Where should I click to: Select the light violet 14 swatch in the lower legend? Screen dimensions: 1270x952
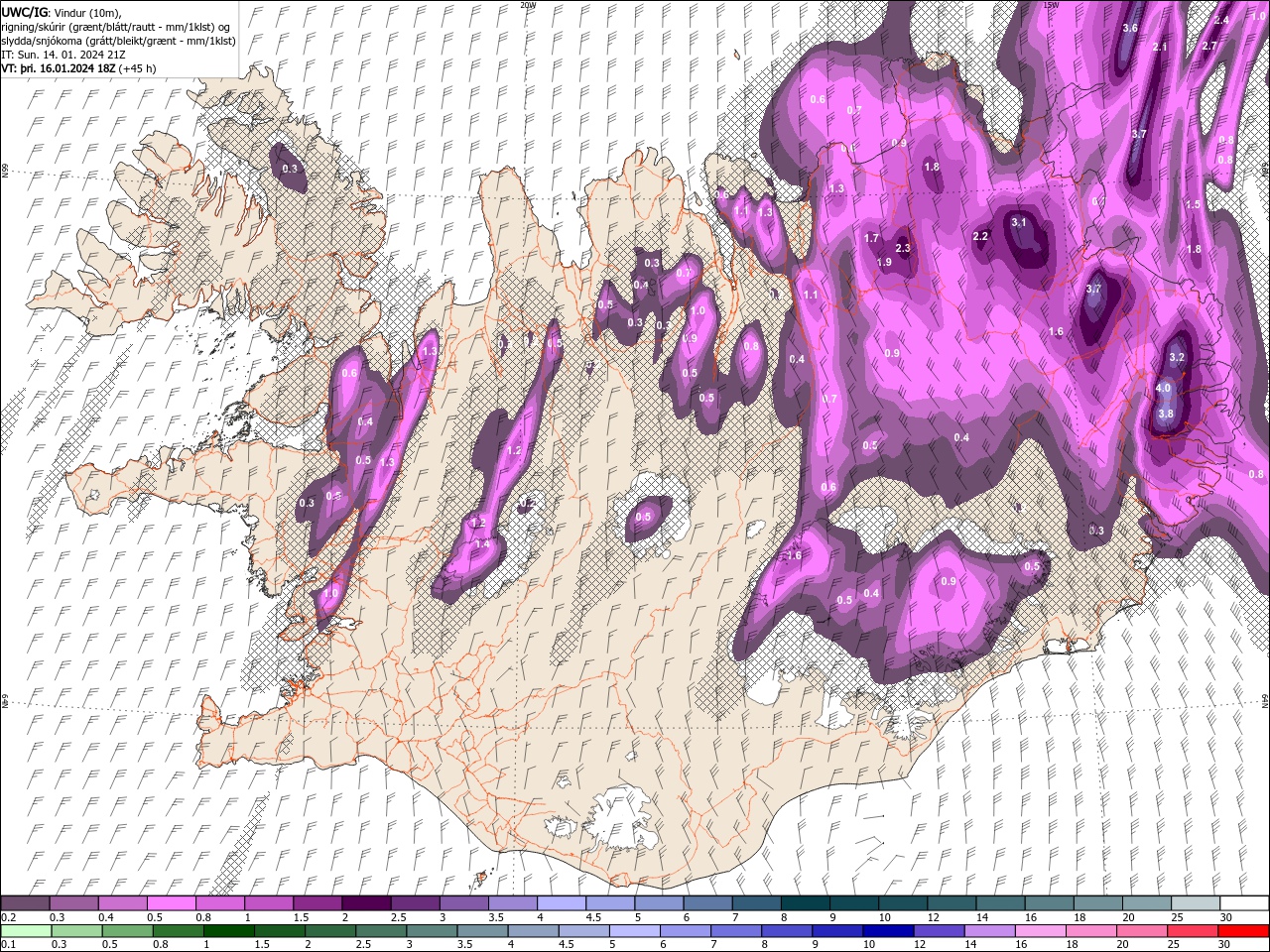click(x=989, y=930)
